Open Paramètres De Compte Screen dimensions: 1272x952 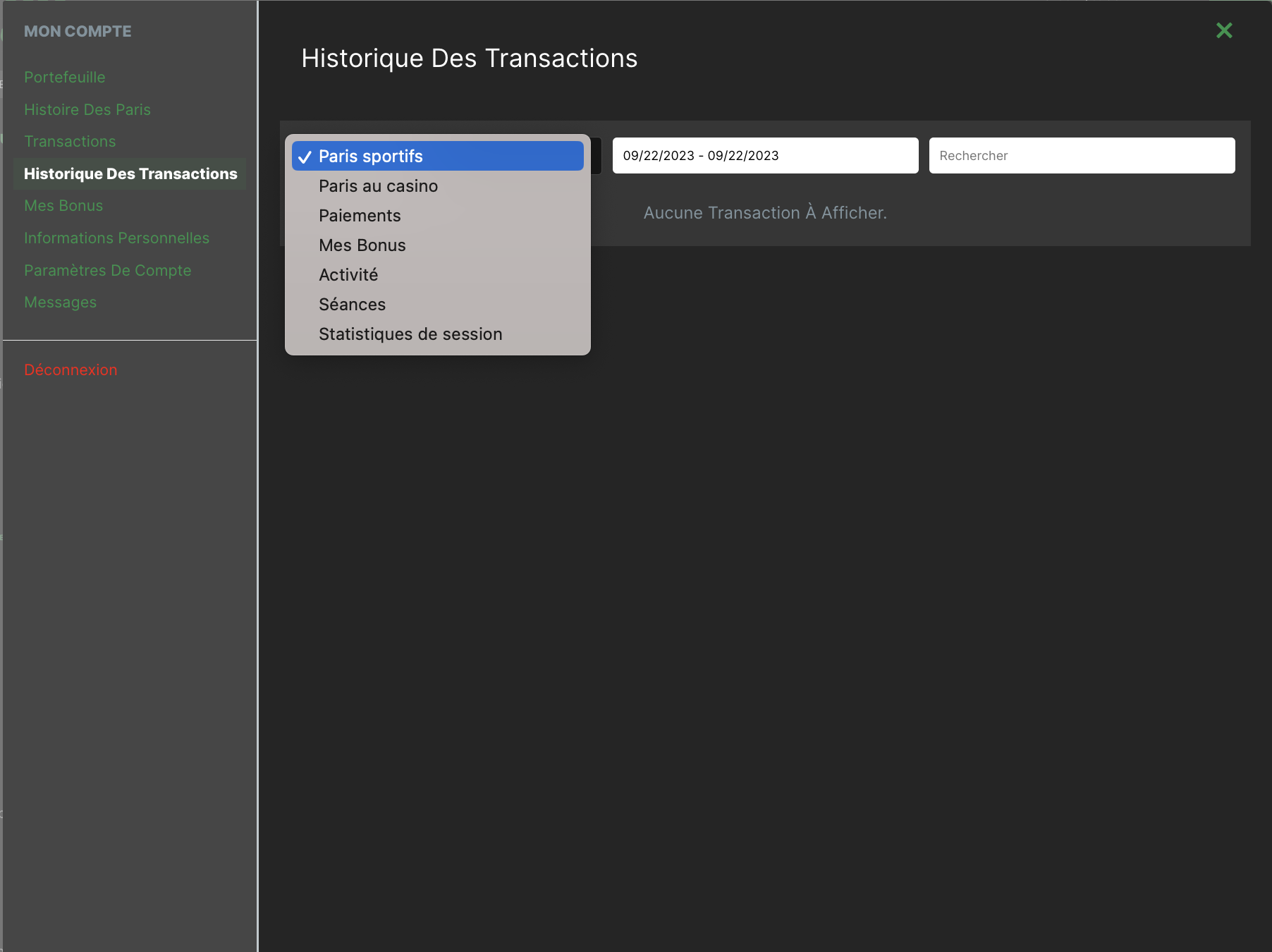click(x=108, y=271)
